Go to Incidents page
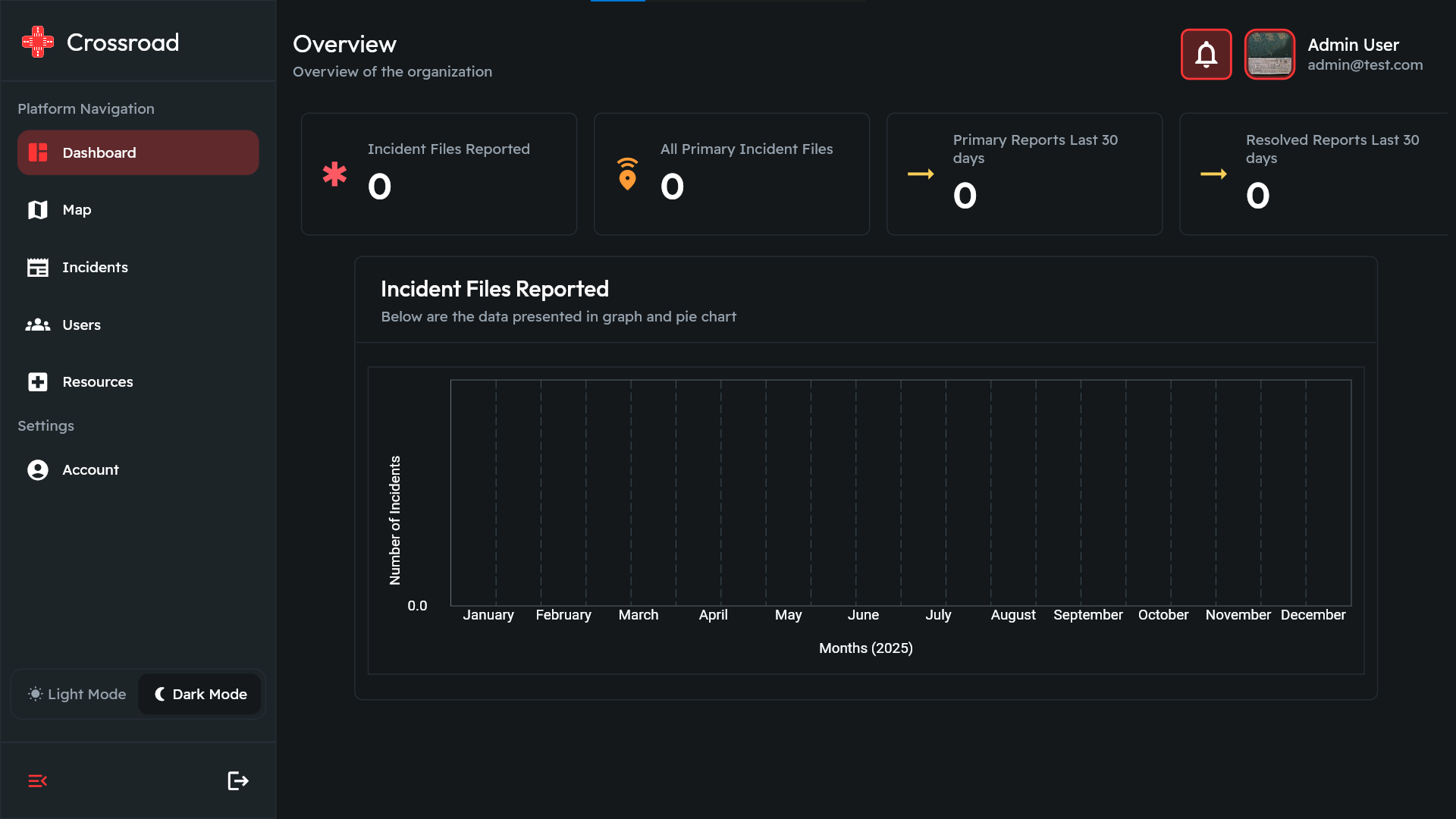Image resolution: width=1456 pixels, height=819 pixels. 95,268
